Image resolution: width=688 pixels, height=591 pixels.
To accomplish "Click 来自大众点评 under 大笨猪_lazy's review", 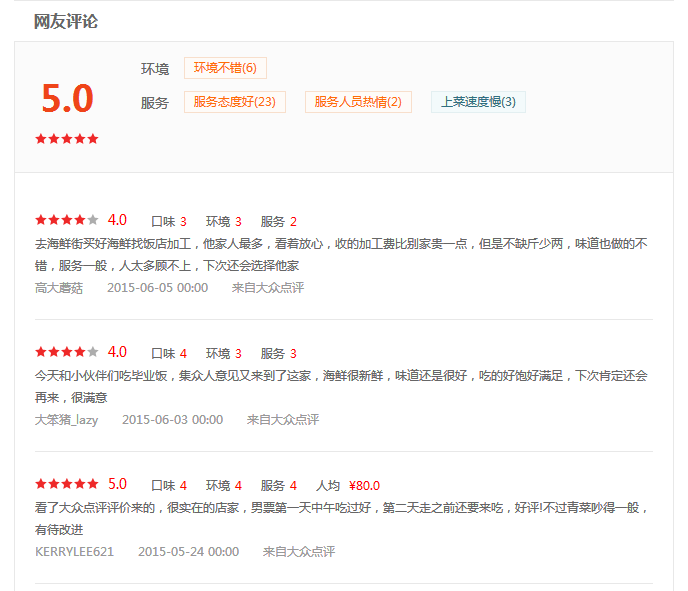I will coord(283,420).
